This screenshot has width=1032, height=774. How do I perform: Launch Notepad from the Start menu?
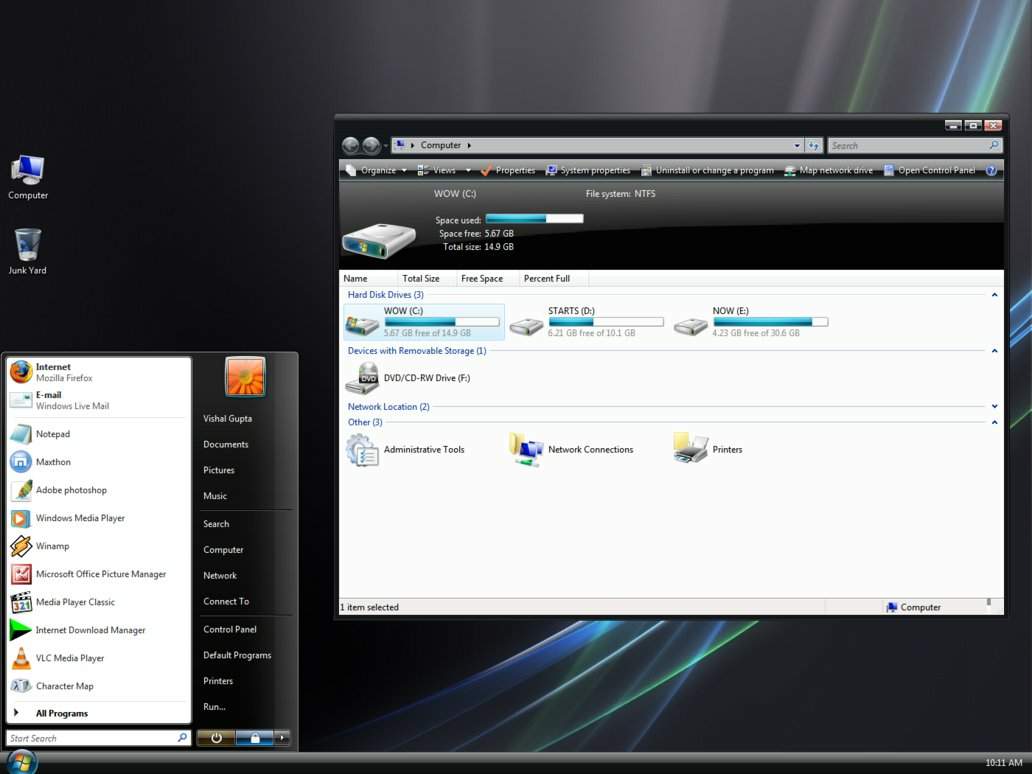click(x=99, y=434)
